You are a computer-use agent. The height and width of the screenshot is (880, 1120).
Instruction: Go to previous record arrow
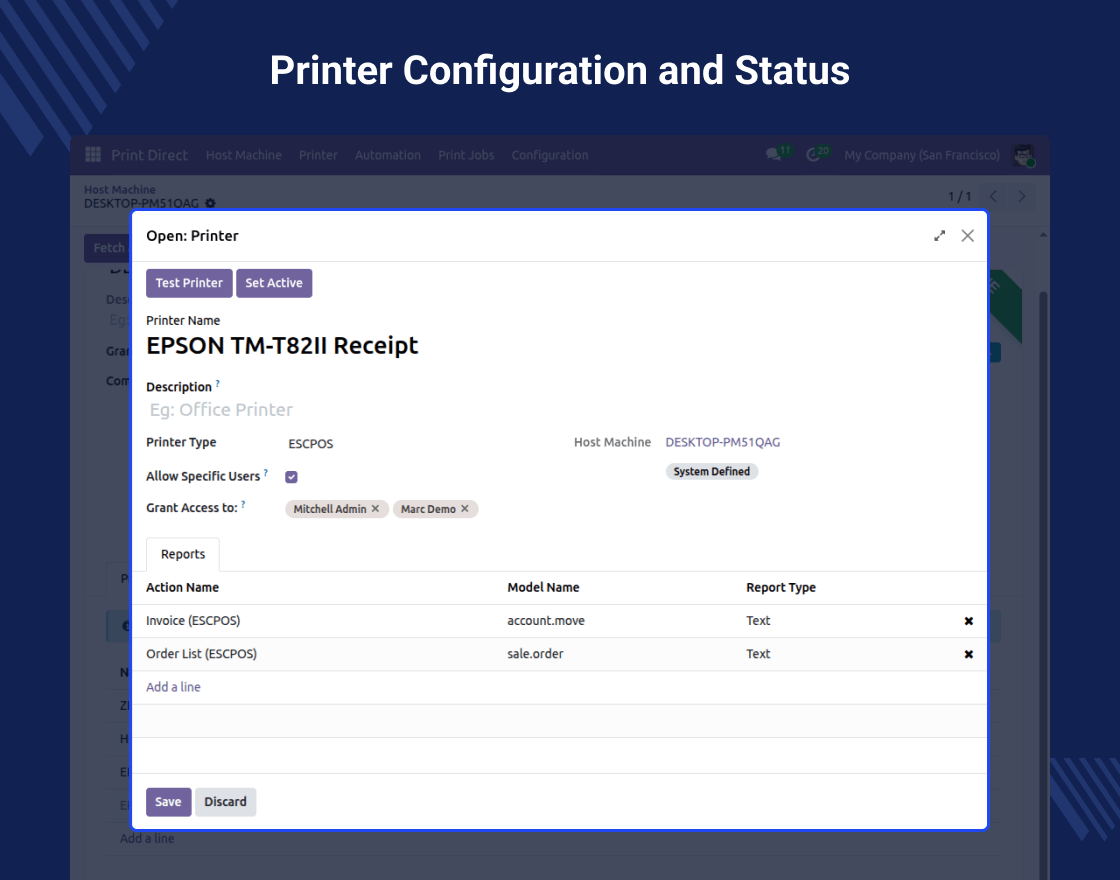(x=994, y=196)
